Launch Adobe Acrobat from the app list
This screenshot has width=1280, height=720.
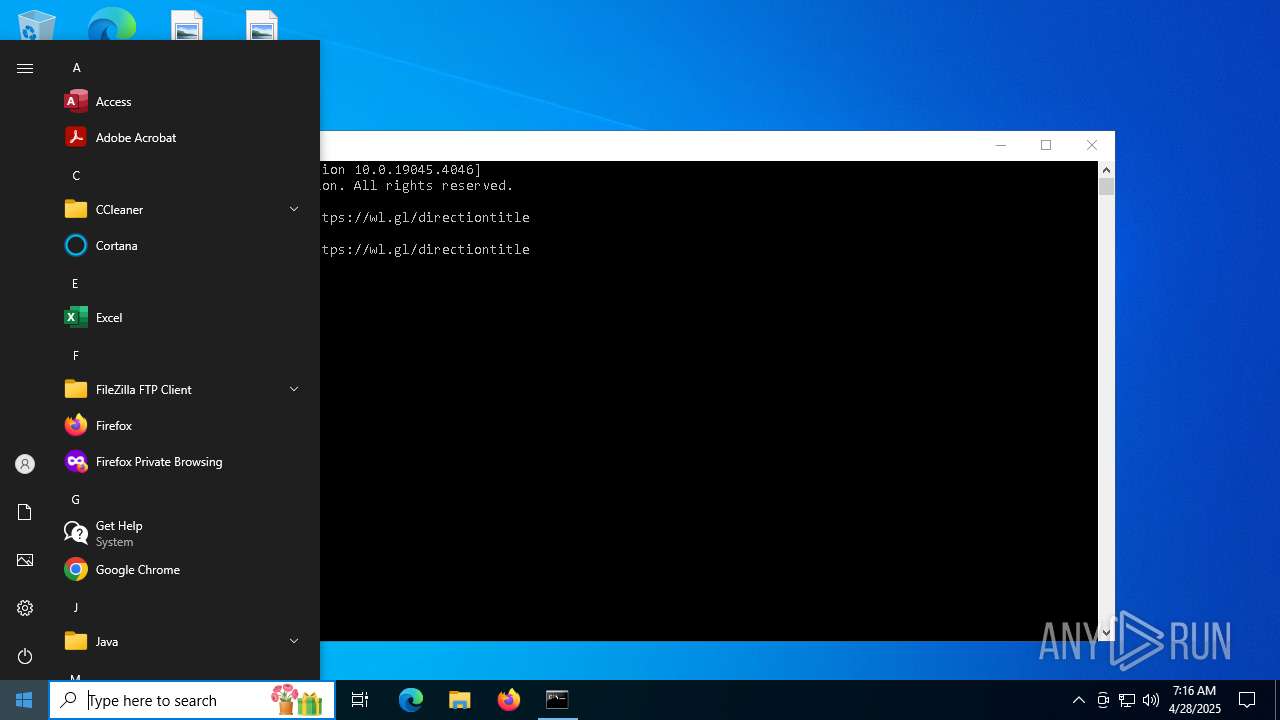(x=183, y=137)
